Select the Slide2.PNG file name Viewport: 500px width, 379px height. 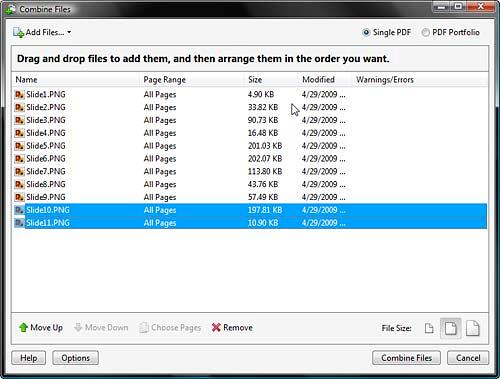pos(46,107)
